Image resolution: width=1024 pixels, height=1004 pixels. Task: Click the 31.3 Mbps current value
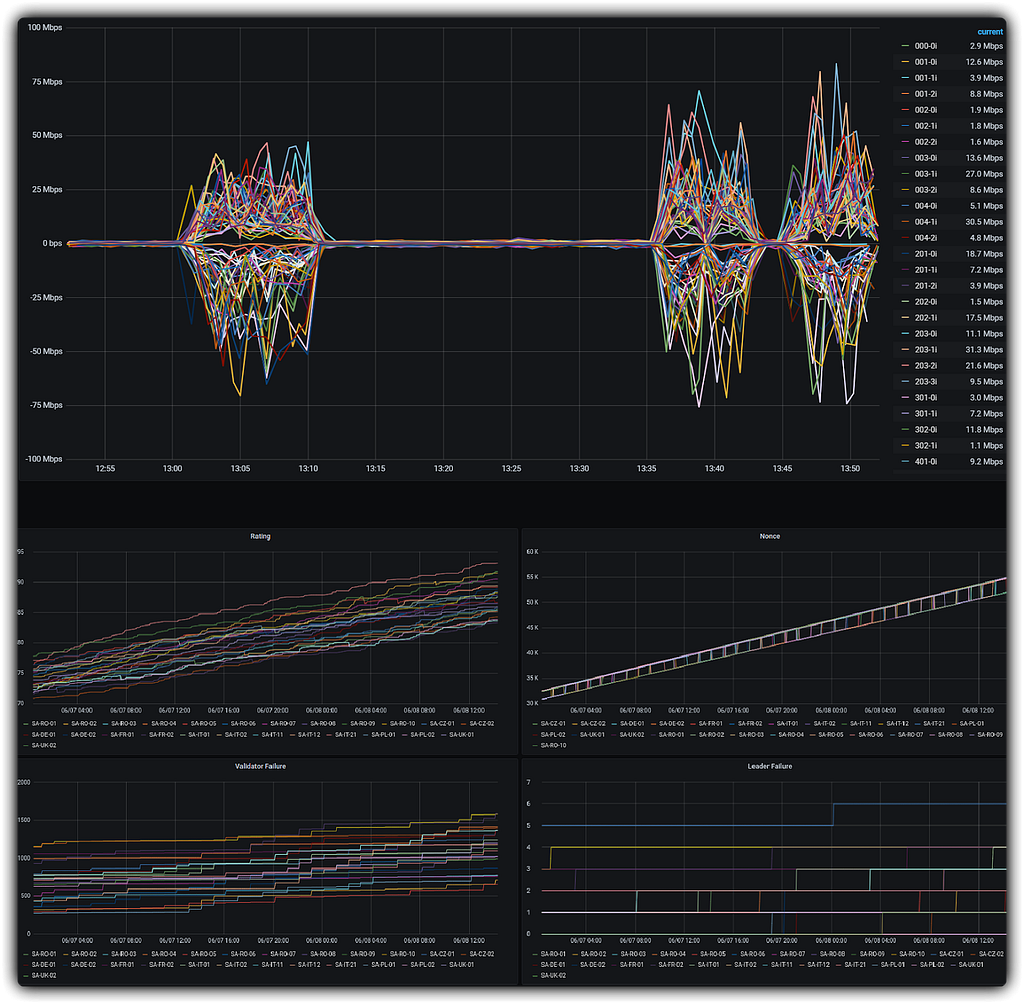click(x=984, y=350)
